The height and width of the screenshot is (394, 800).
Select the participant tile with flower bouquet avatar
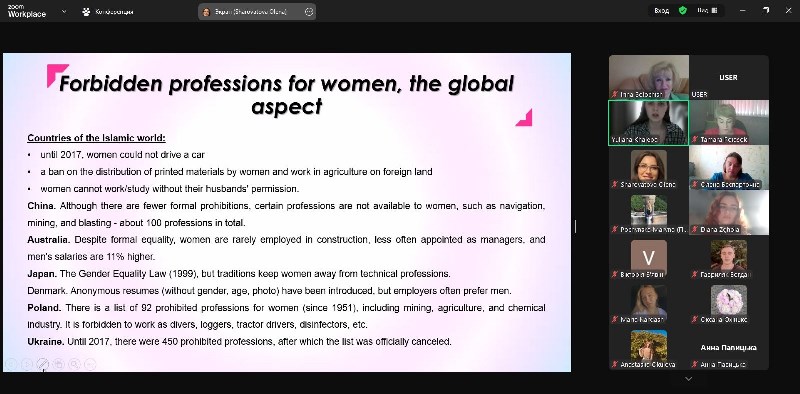coord(729,303)
